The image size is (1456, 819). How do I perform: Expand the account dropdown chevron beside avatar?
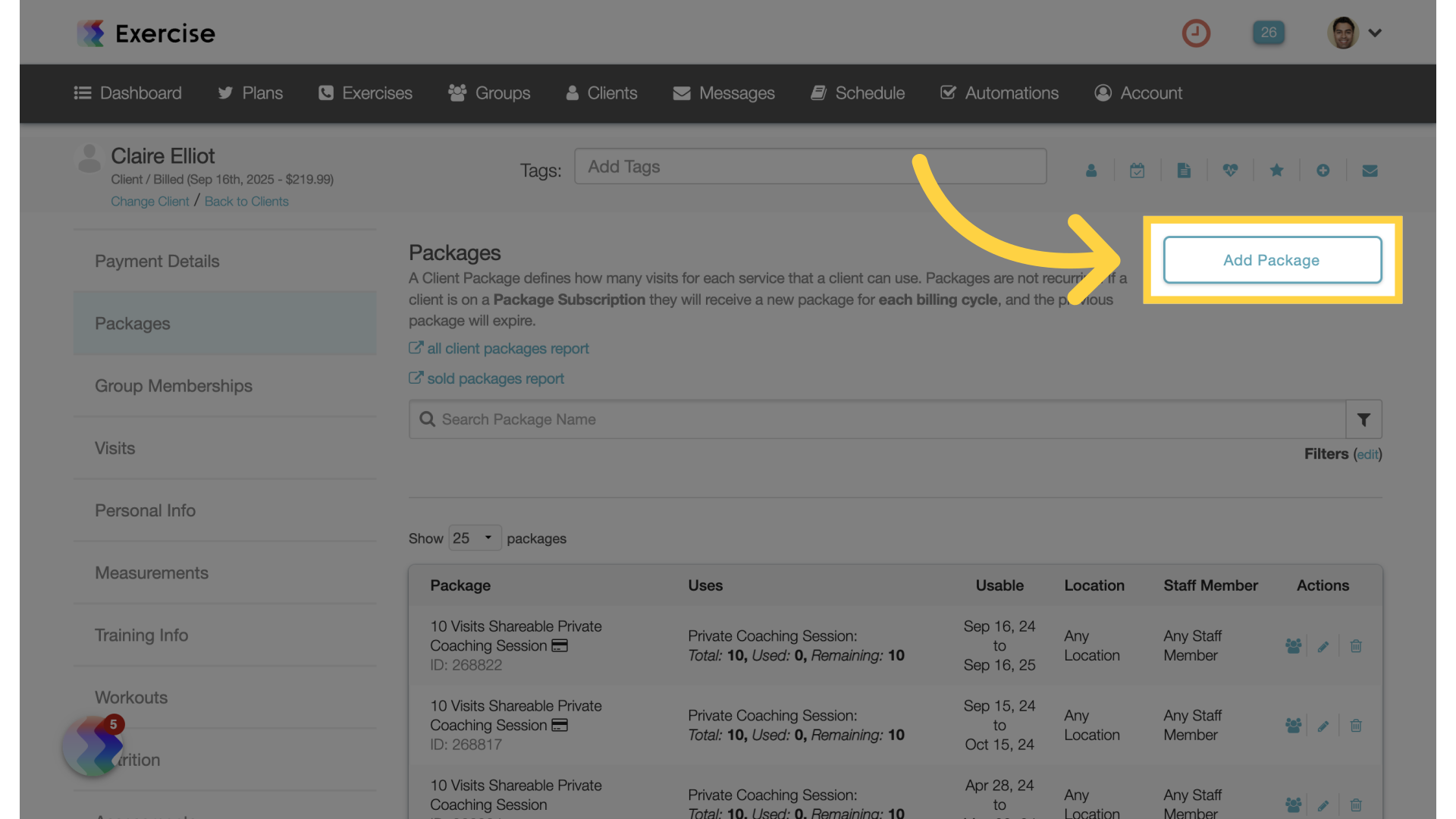(1375, 33)
